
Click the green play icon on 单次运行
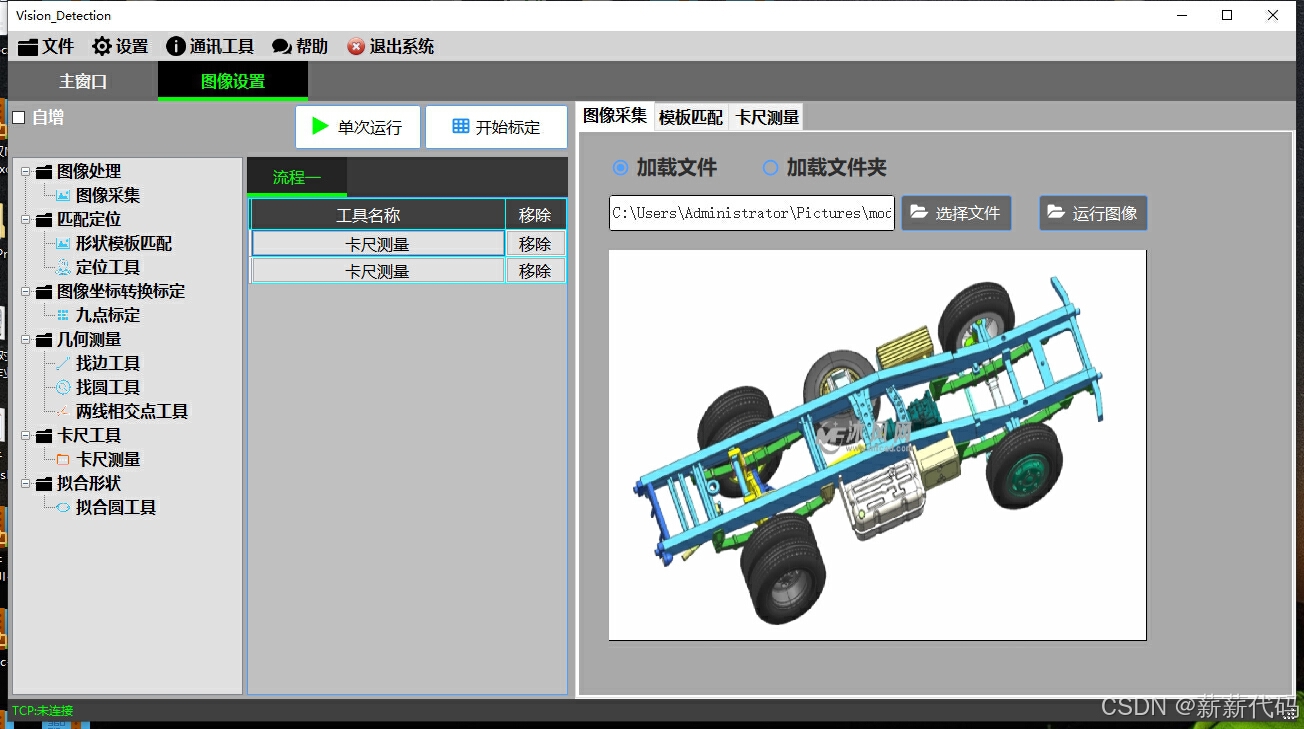(x=321, y=126)
